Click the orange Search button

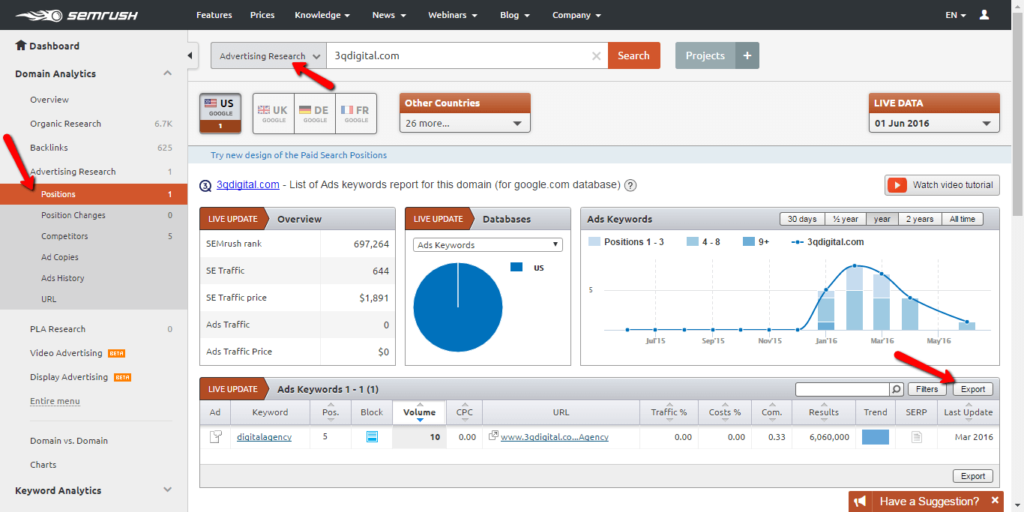point(633,56)
